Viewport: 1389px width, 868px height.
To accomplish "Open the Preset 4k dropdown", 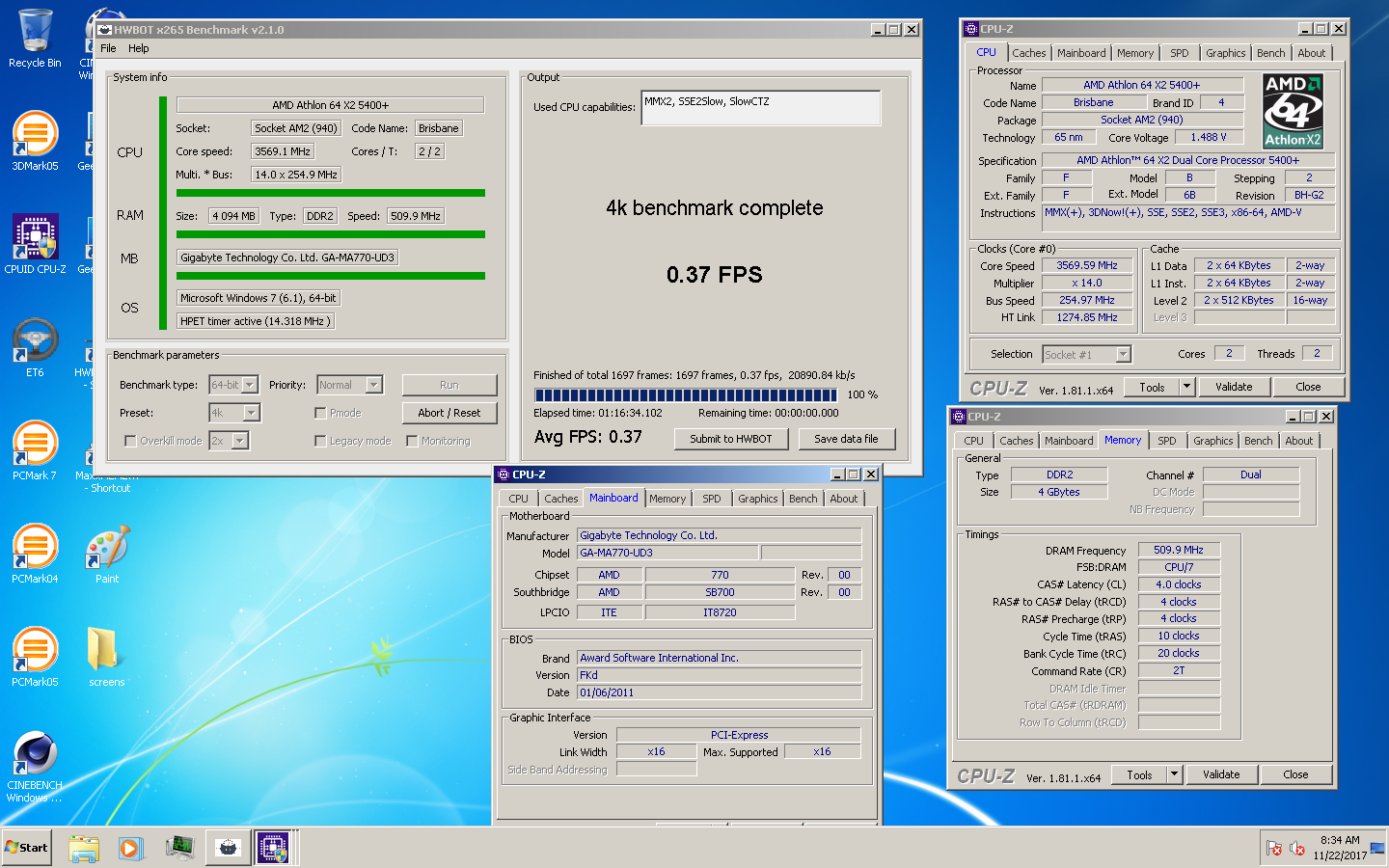I will 252,413.
